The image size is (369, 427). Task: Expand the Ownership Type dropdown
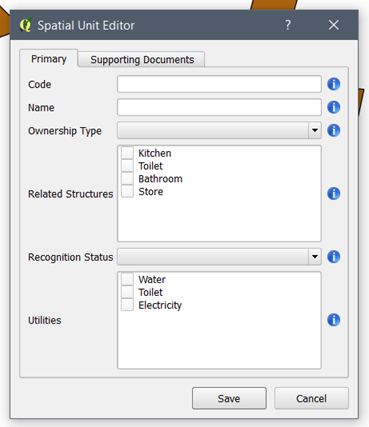click(x=315, y=130)
